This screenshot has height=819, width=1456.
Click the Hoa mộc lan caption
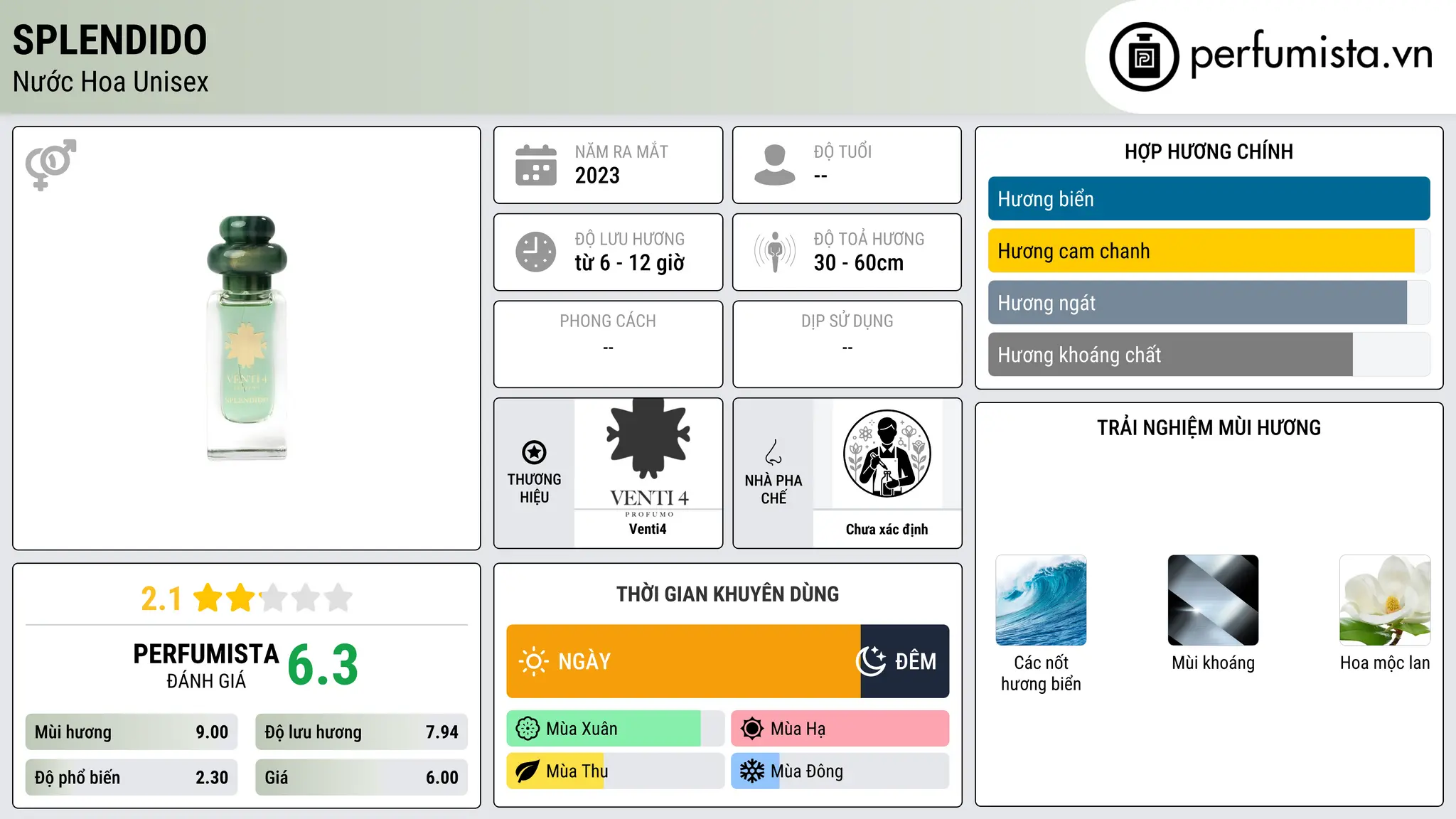click(x=1385, y=663)
